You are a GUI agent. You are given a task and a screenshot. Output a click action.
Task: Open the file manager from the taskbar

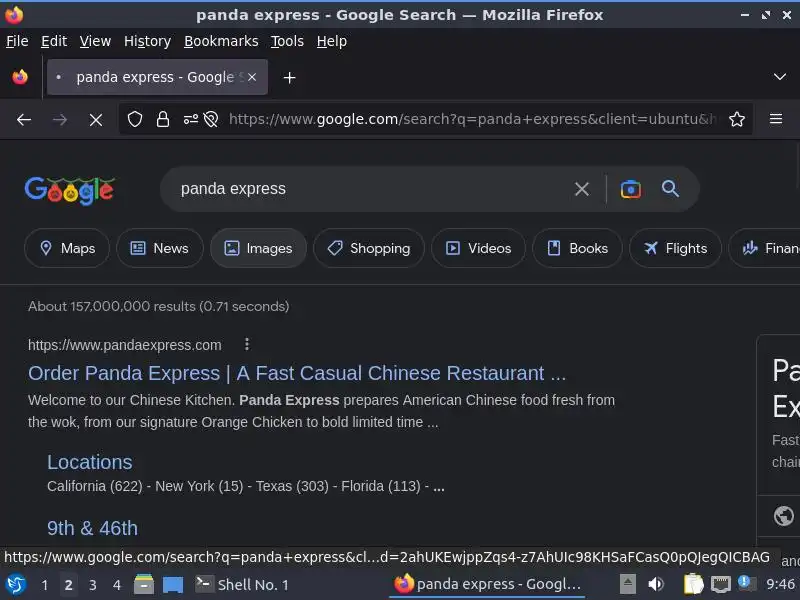click(144, 585)
